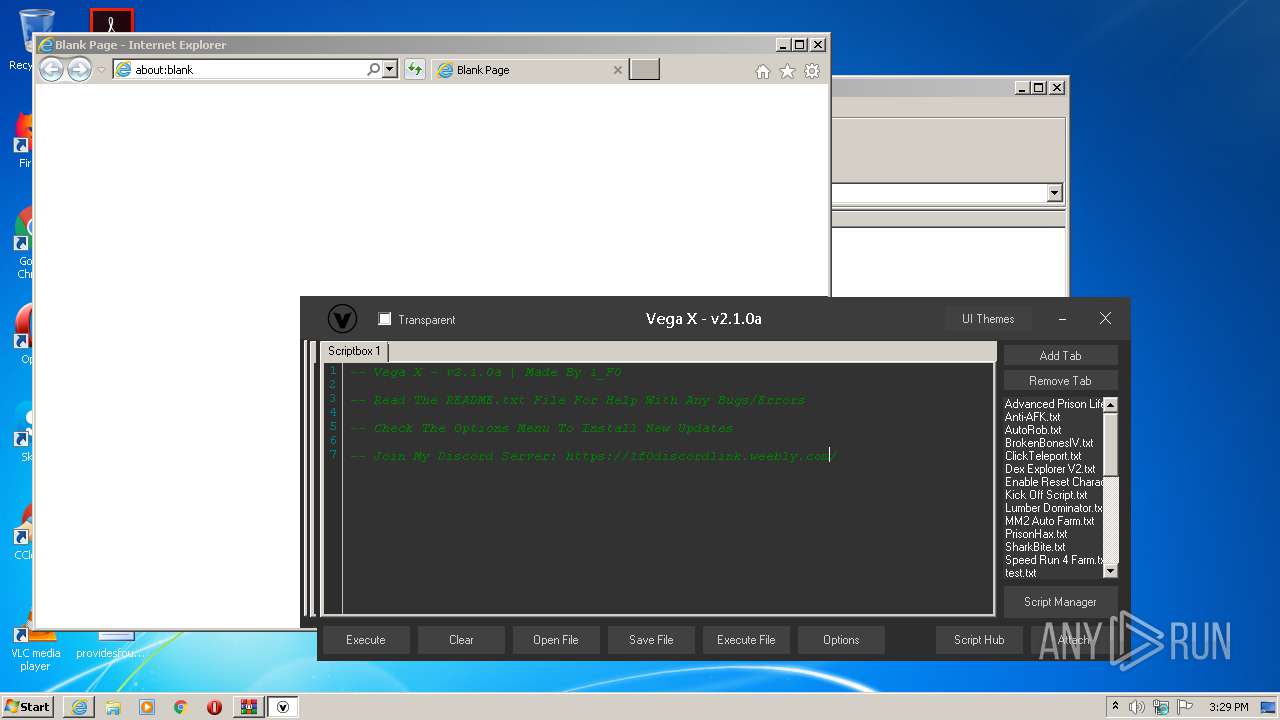Expand the background window's dropdown arrow
This screenshot has height=720, width=1280.
tap(1054, 193)
